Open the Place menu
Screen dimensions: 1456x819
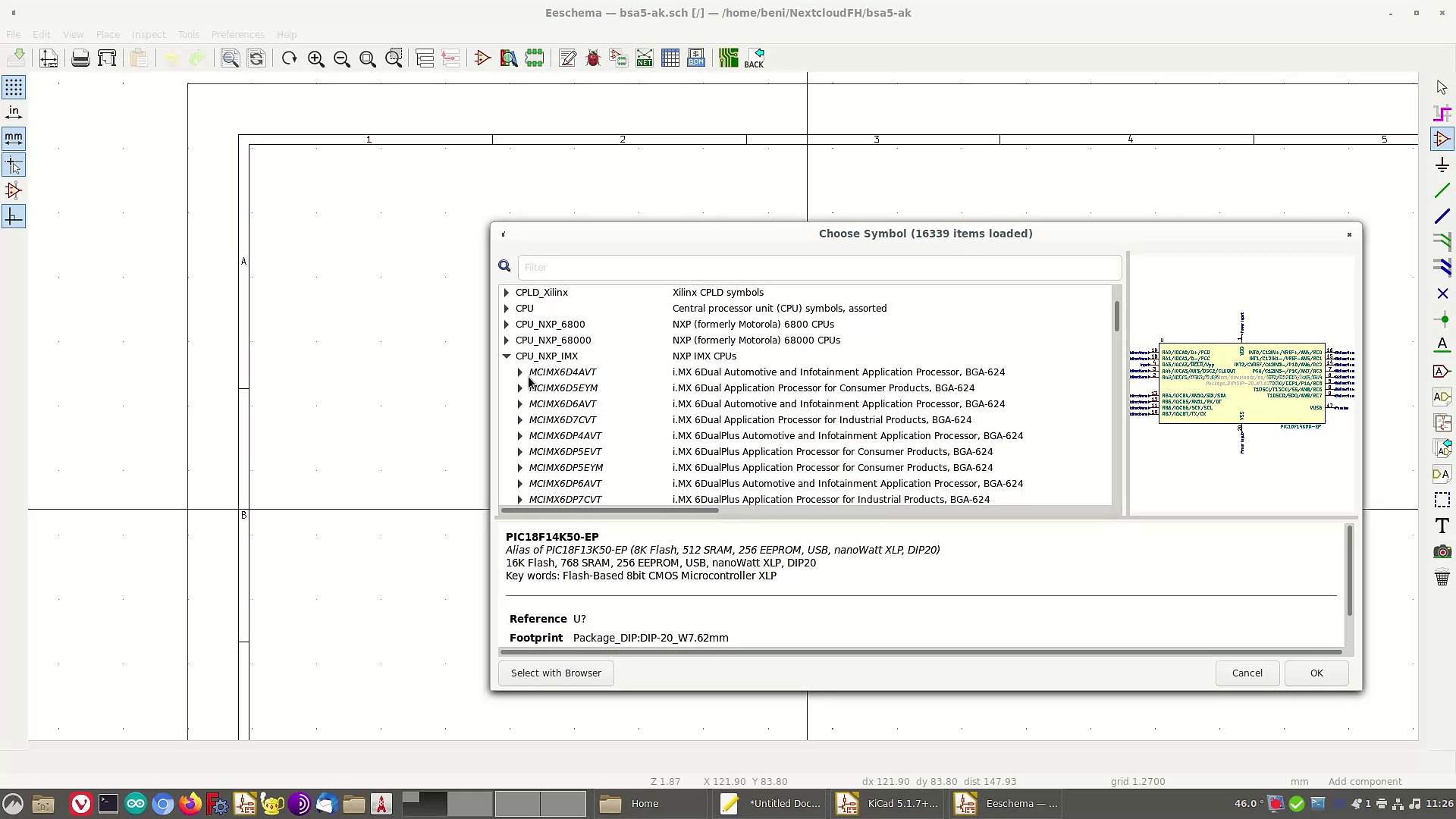108,34
